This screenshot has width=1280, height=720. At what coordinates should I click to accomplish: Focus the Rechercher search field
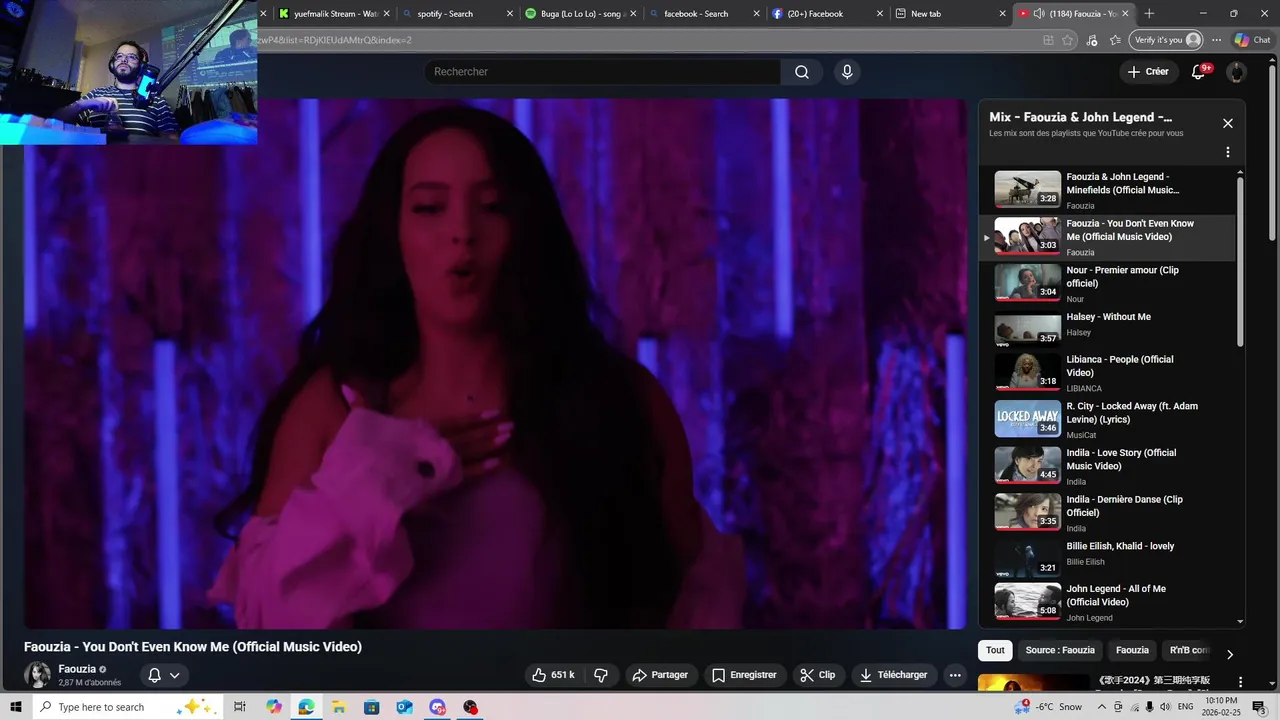click(x=603, y=72)
